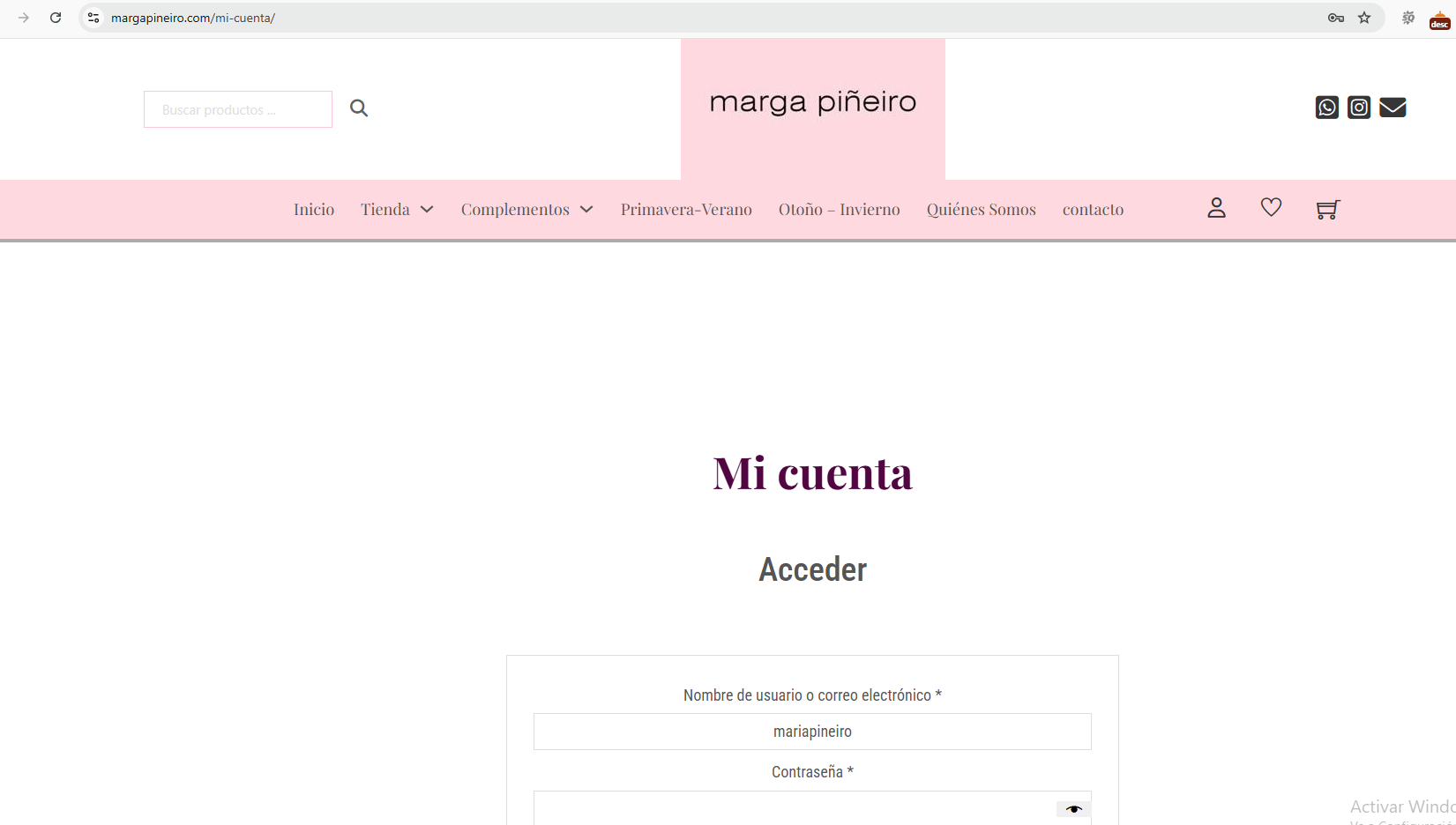1456x825 pixels.
Task: View site information in the address bar
Action: click(x=93, y=18)
